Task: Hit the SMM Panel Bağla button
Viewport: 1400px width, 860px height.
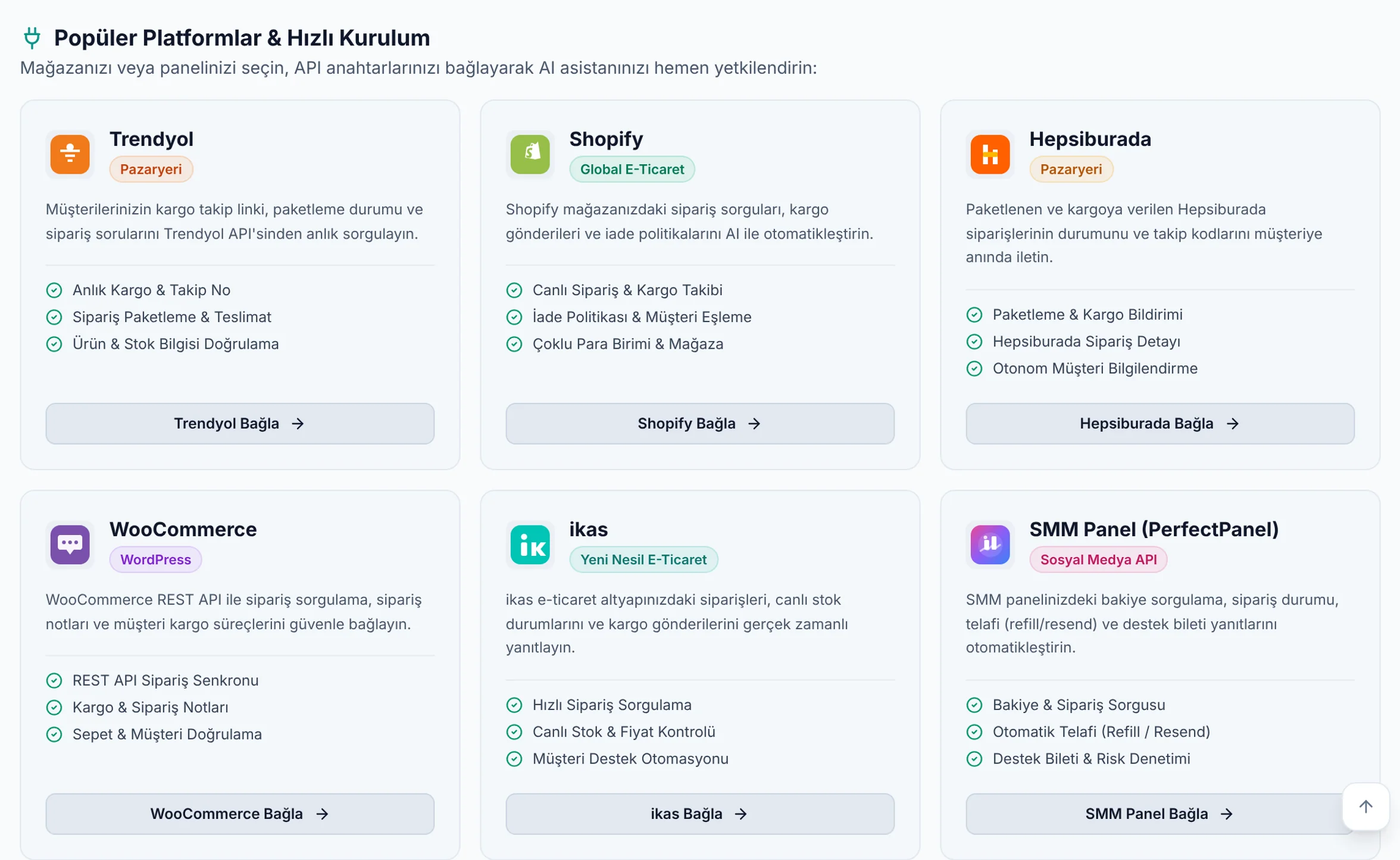Action: [1160, 814]
